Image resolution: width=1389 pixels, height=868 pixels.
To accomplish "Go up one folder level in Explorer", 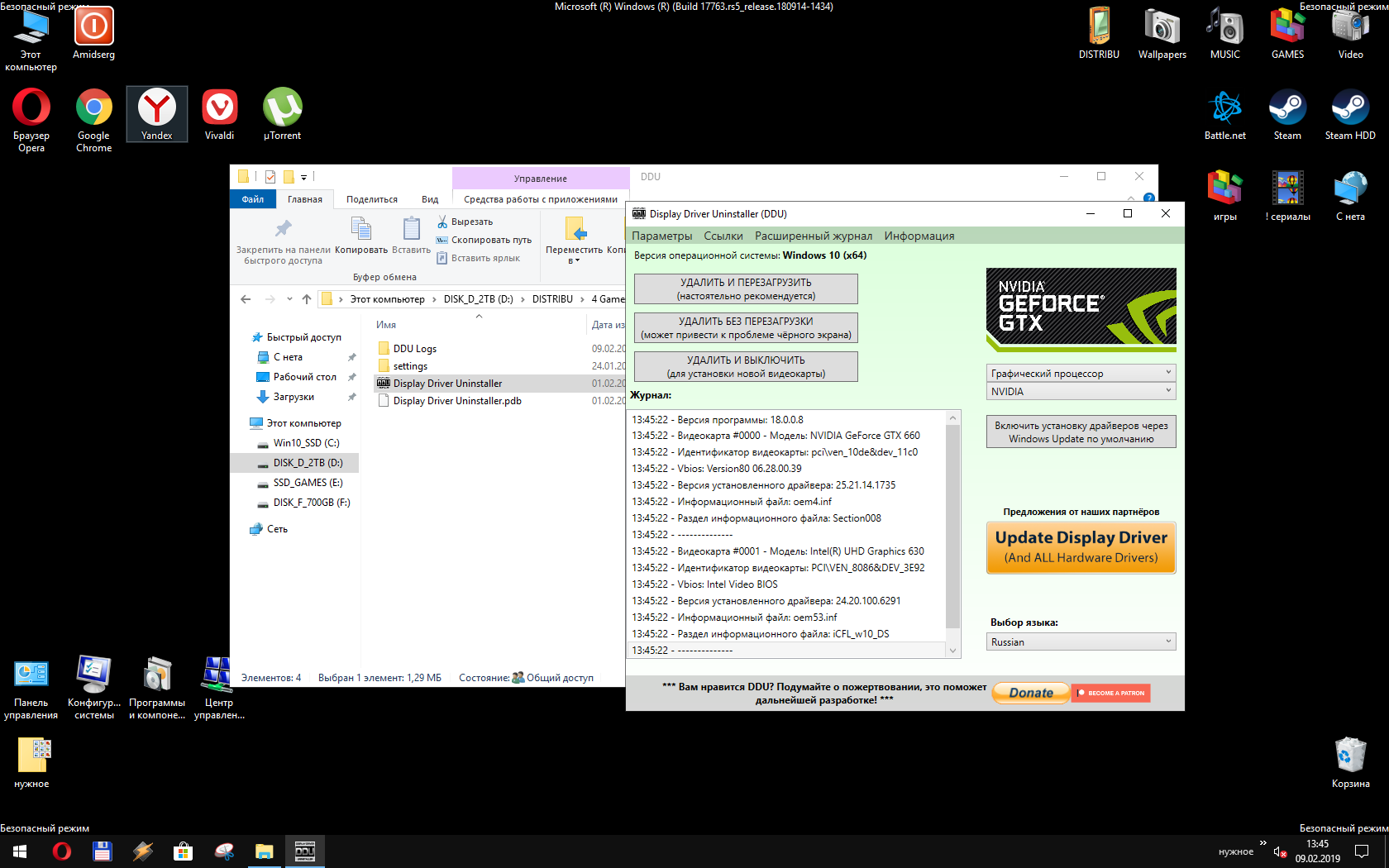I will click(x=307, y=299).
